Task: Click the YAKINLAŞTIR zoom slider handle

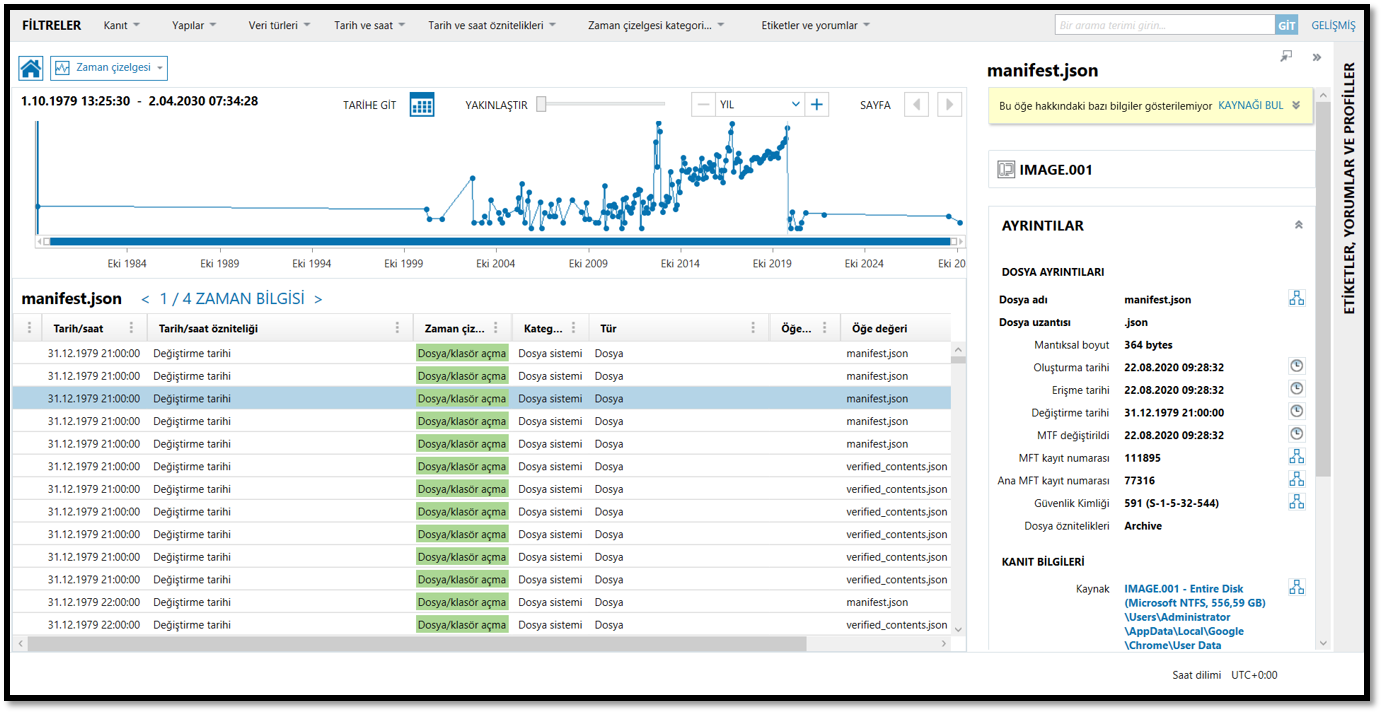Action: [541, 104]
